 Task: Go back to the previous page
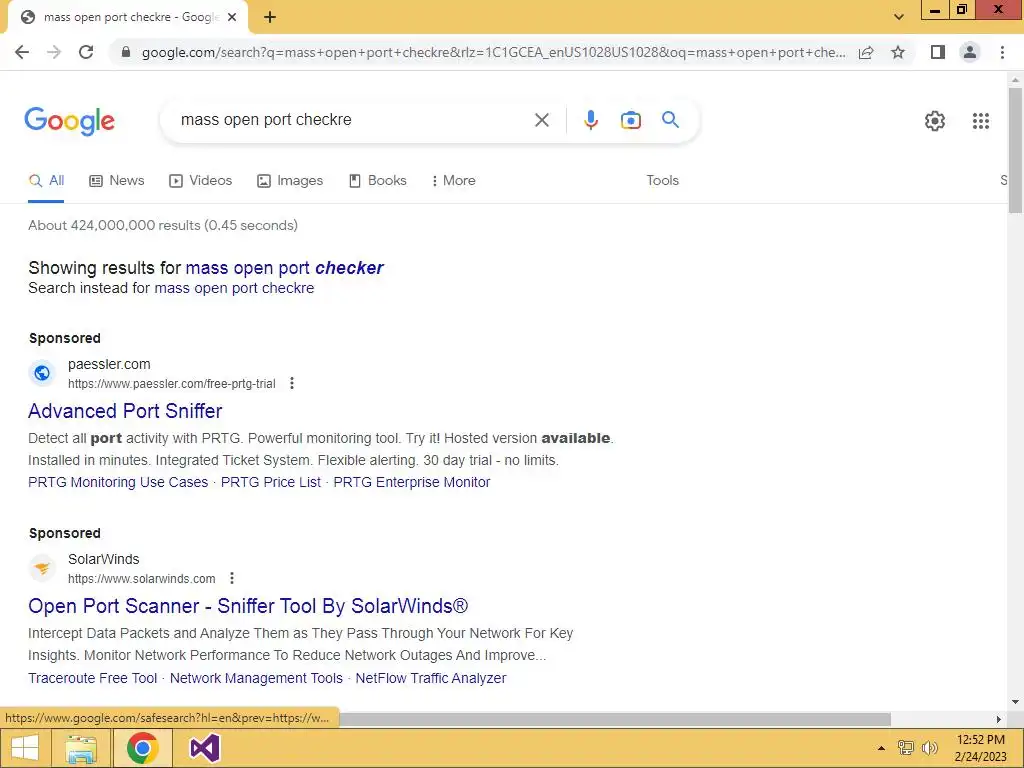coord(22,52)
